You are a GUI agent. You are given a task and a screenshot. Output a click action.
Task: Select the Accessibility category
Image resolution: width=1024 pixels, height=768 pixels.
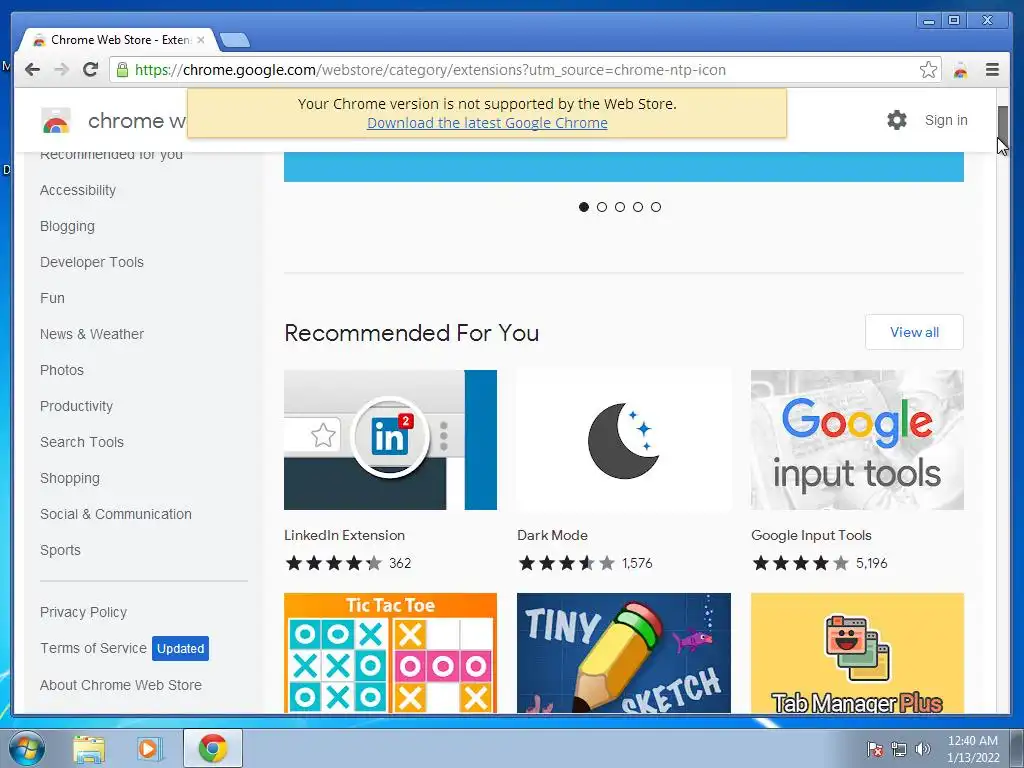coord(78,190)
